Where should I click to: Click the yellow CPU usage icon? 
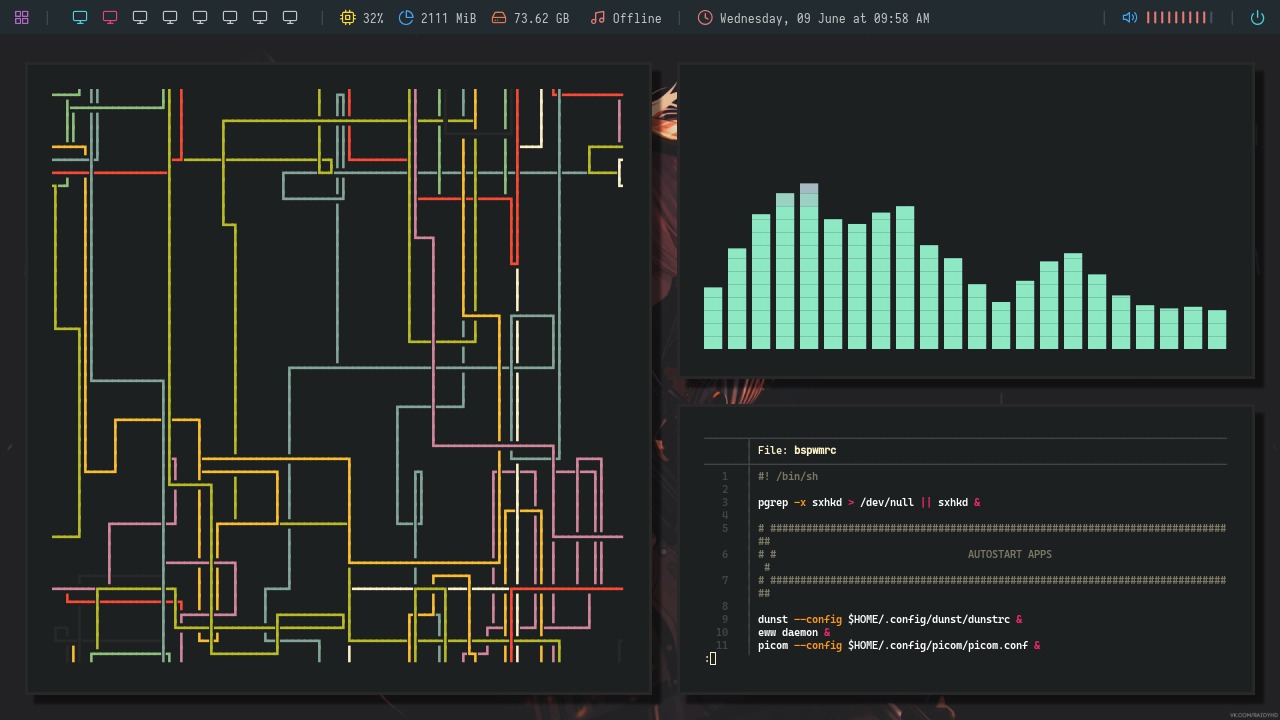click(348, 18)
